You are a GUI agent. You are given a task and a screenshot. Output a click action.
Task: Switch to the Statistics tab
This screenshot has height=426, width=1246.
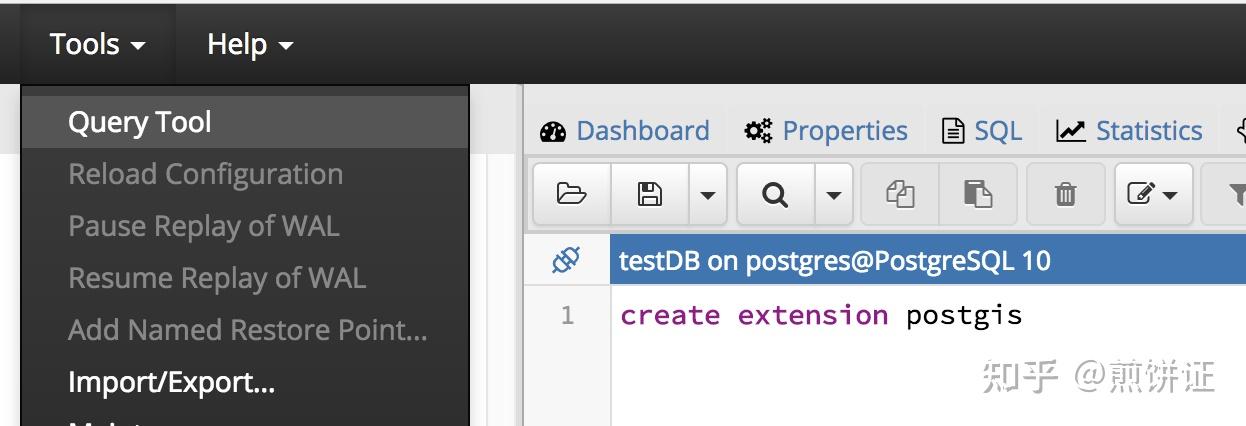tap(1130, 131)
